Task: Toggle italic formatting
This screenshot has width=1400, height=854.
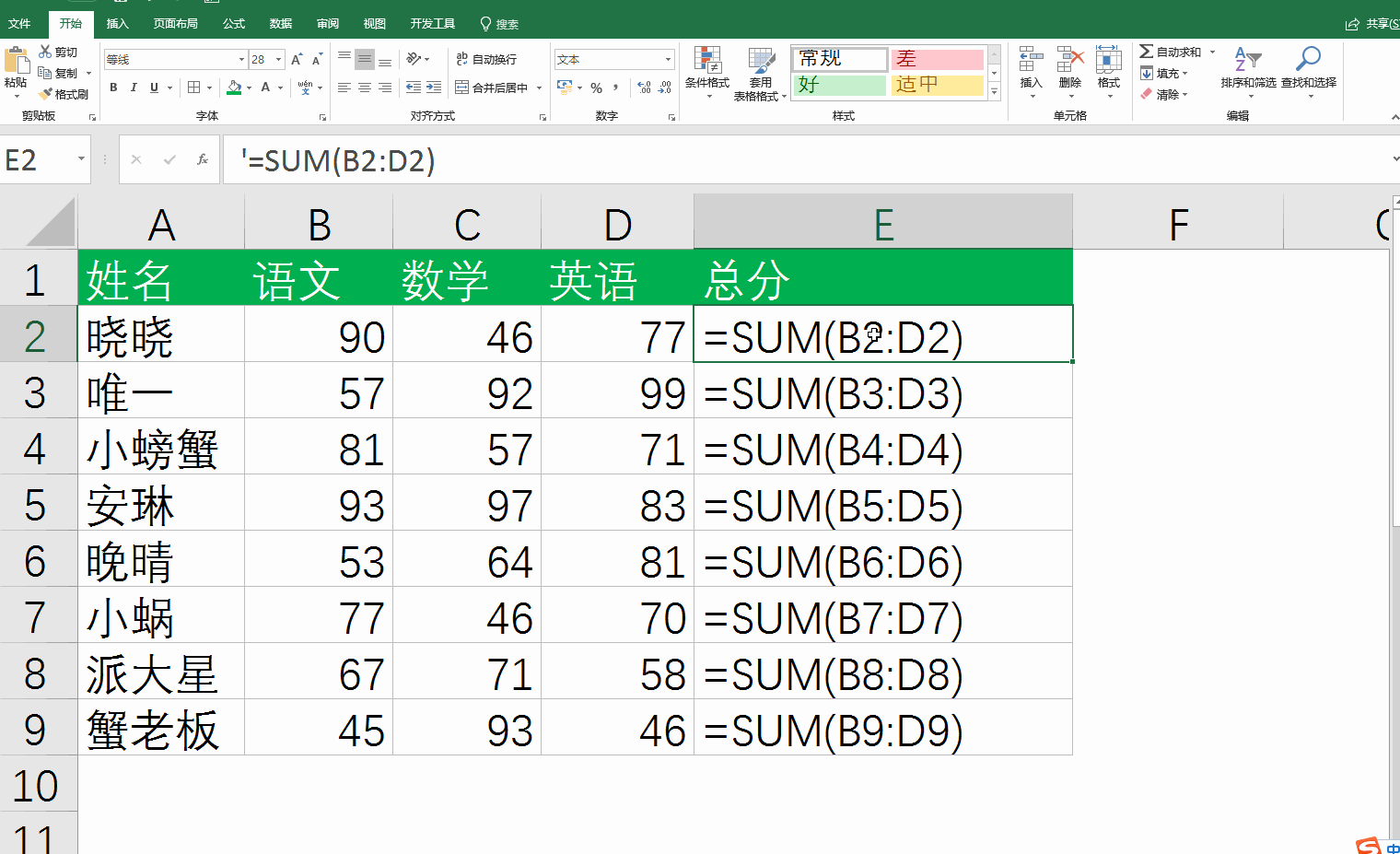Action: [x=134, y=88]
